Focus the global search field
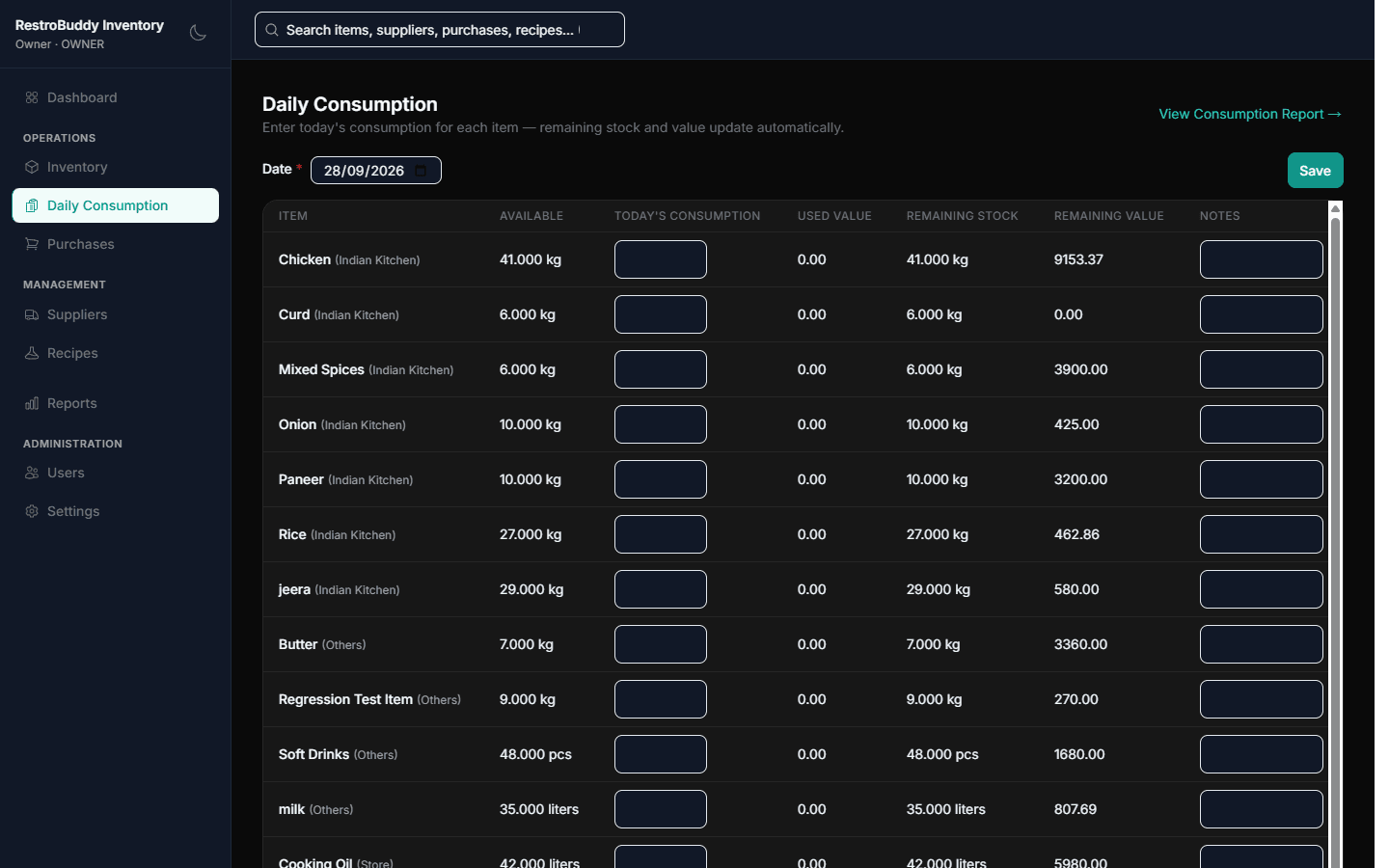 (440, 30)
